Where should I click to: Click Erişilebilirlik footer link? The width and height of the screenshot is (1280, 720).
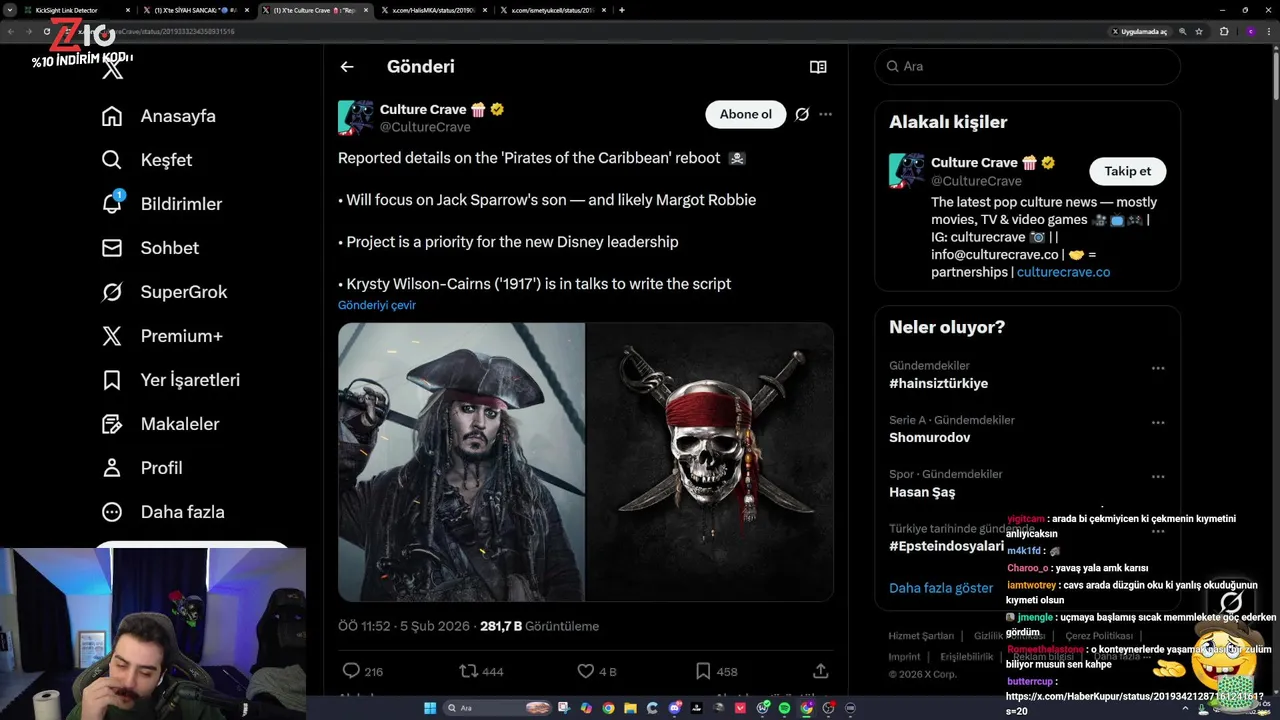(x=967, y=657)
